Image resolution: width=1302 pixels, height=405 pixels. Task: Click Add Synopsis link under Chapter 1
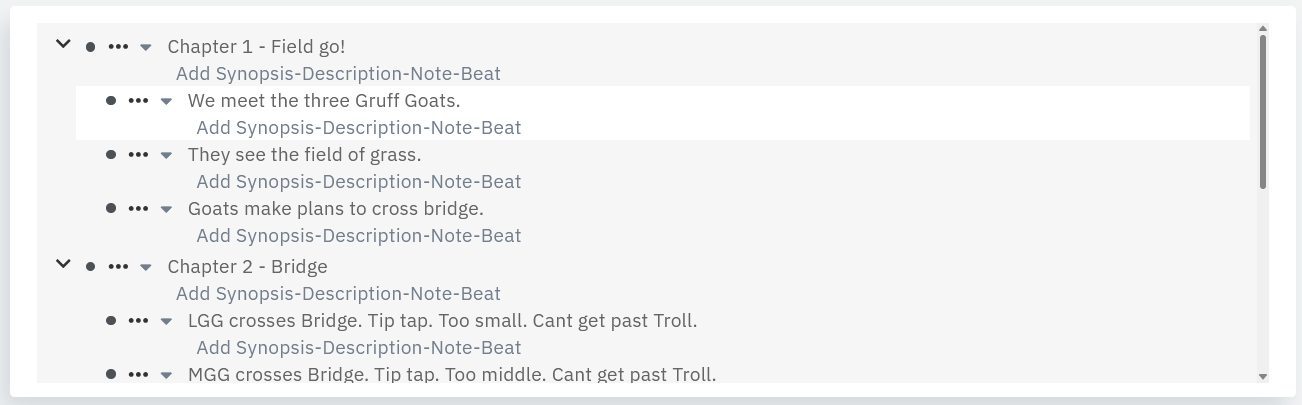point(338,73)
